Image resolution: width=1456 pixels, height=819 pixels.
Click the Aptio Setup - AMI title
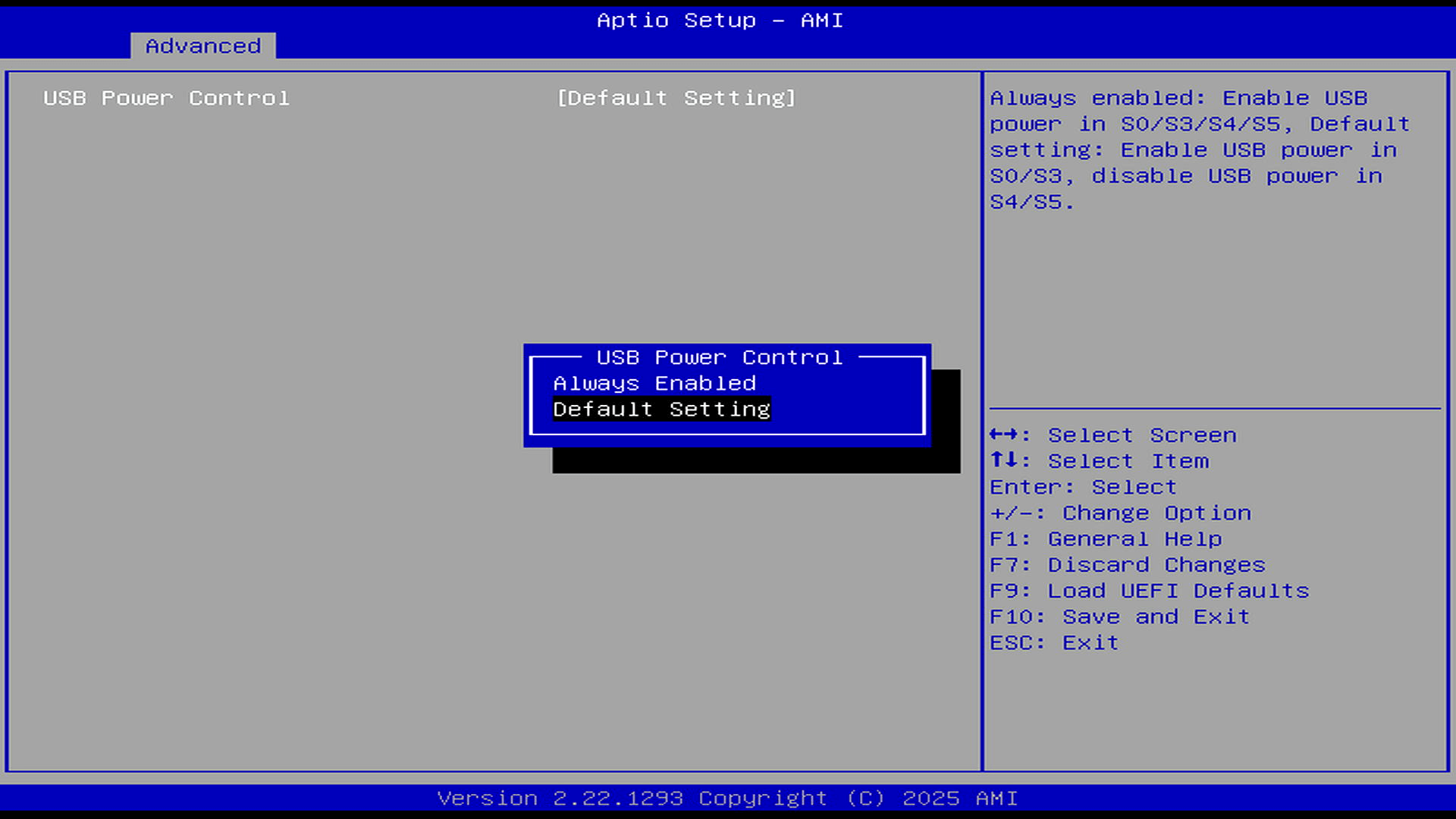pos(720,20)
